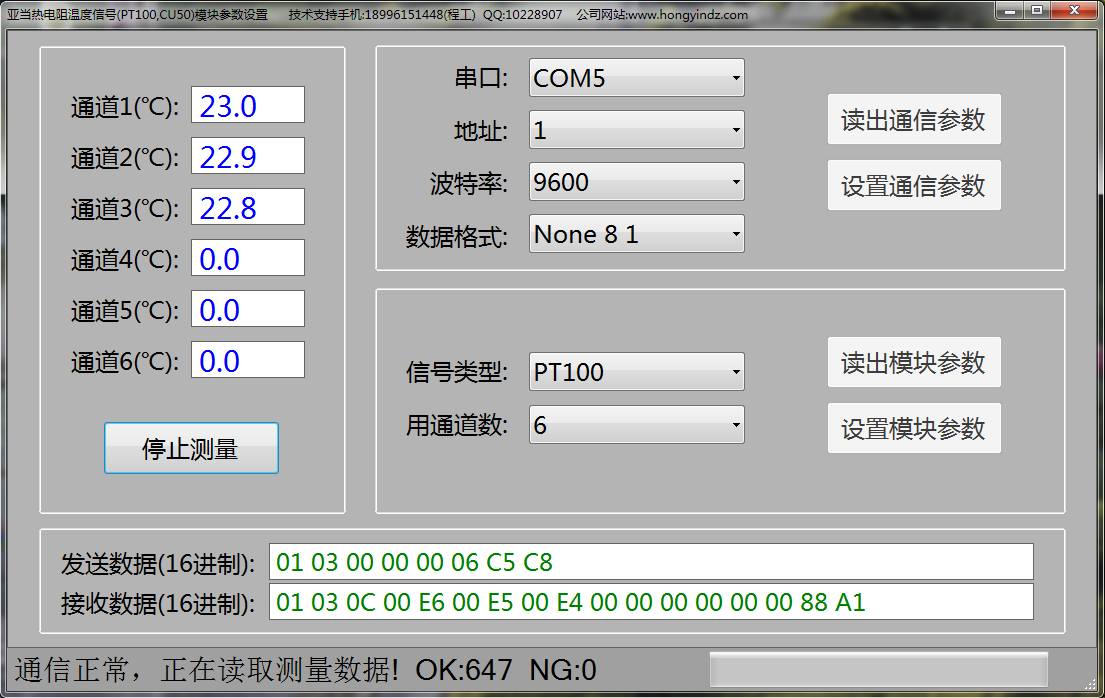Expand the 数据格式 None 8 1 dropdown
The width and height of the screenshot is (1105, 698).
tap(636, 234)
